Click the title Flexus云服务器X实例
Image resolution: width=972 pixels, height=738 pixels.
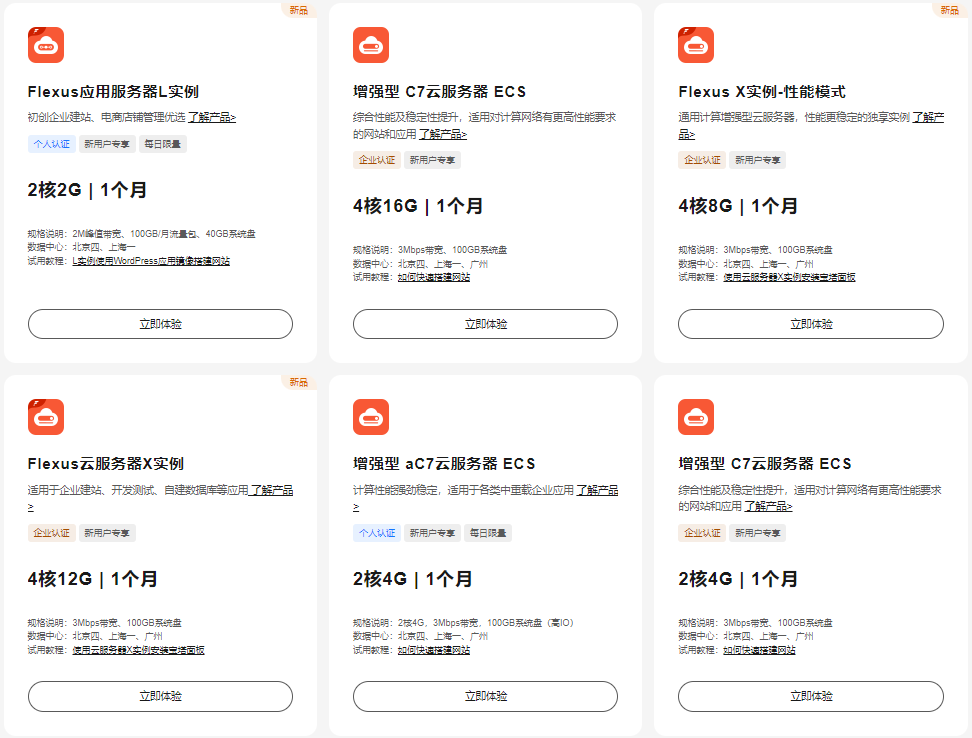click(x=106, y=463)
